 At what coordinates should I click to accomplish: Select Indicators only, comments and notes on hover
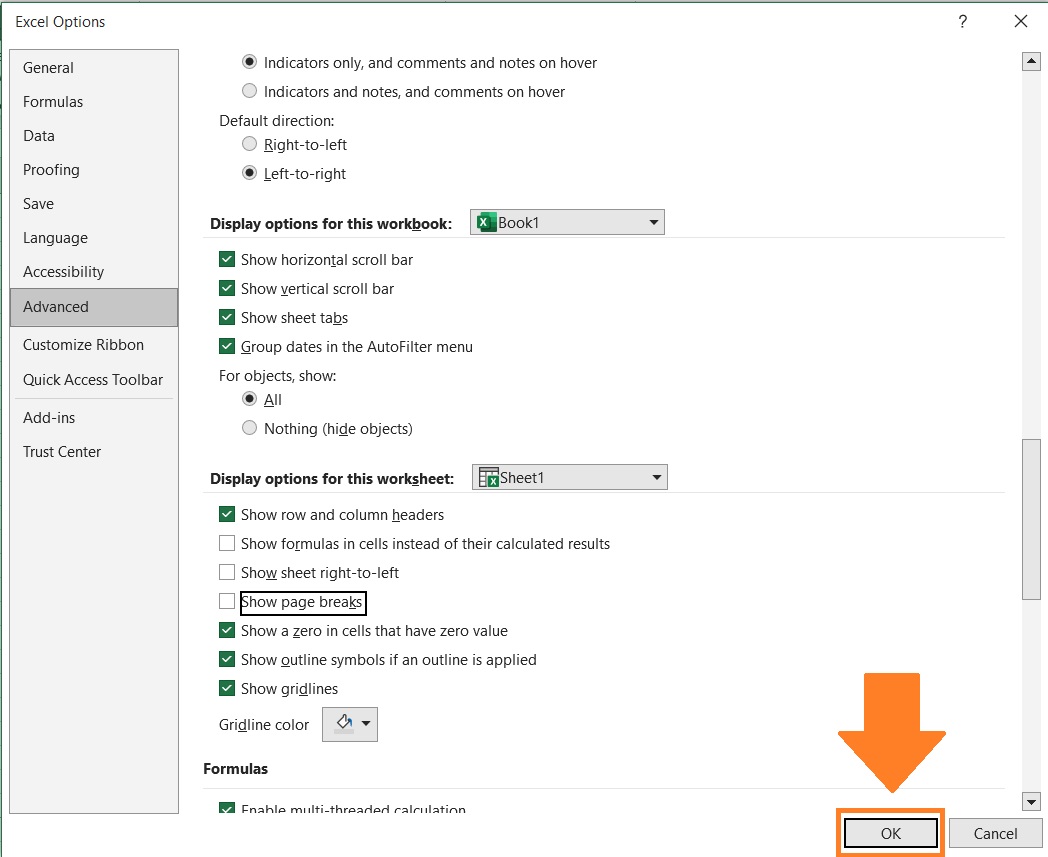click(x=249, y=62)
